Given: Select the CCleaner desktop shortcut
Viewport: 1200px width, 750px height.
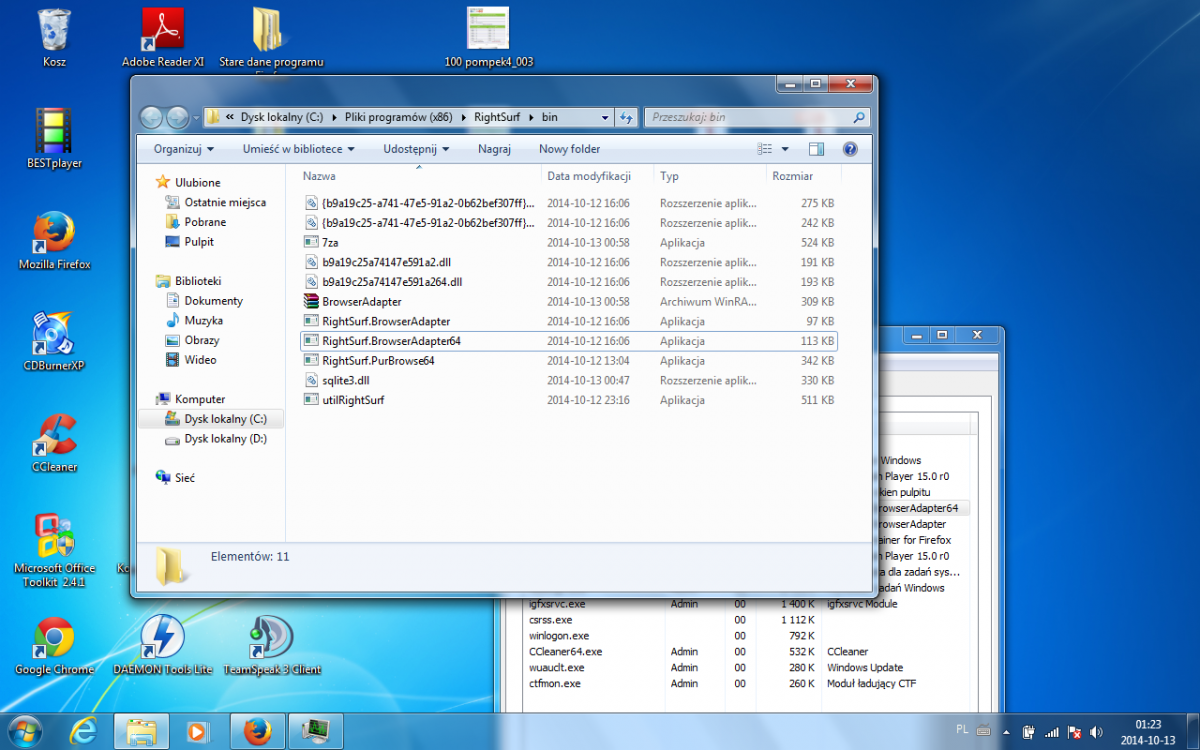Looking at the screenshot, I should 54,442.
